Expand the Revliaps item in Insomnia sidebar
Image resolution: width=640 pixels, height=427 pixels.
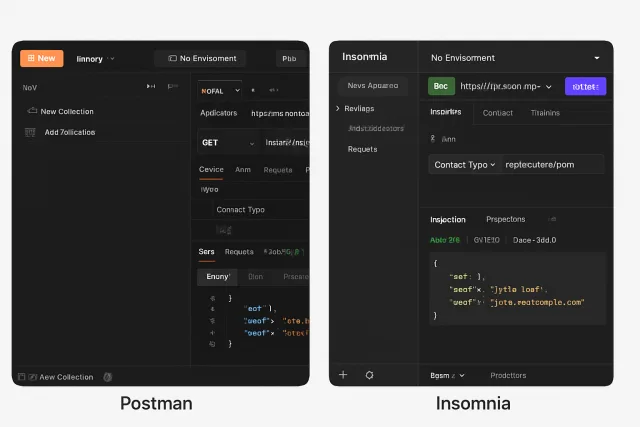[x=338, y=109]
